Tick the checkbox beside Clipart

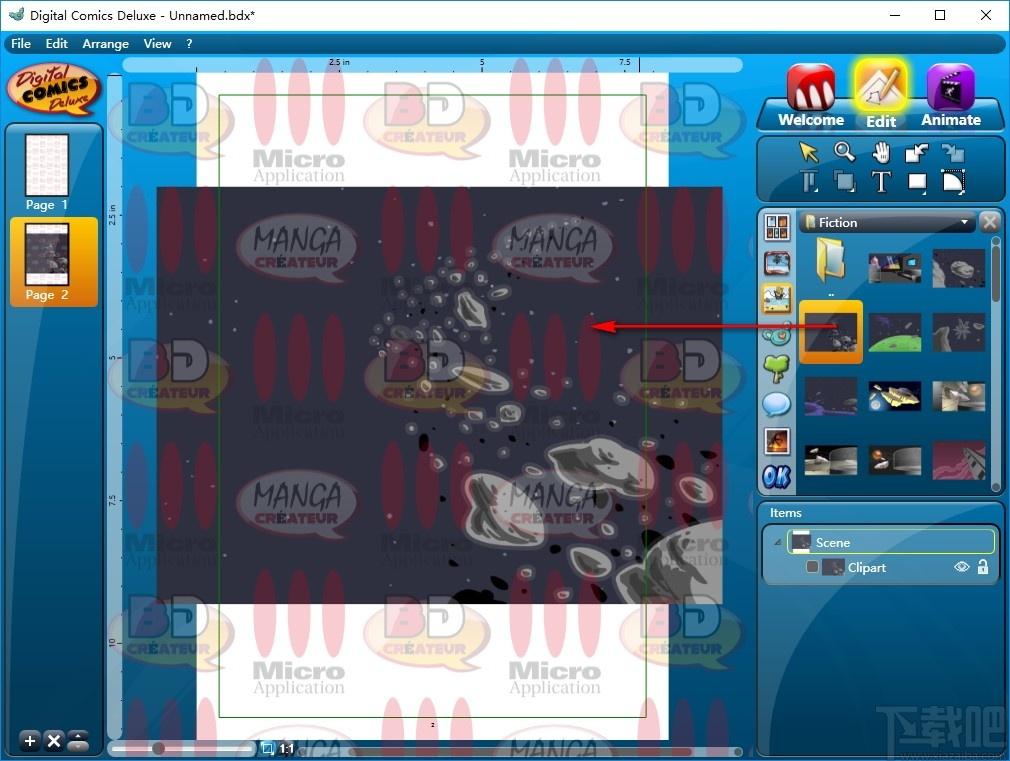[x=812, y=567]
